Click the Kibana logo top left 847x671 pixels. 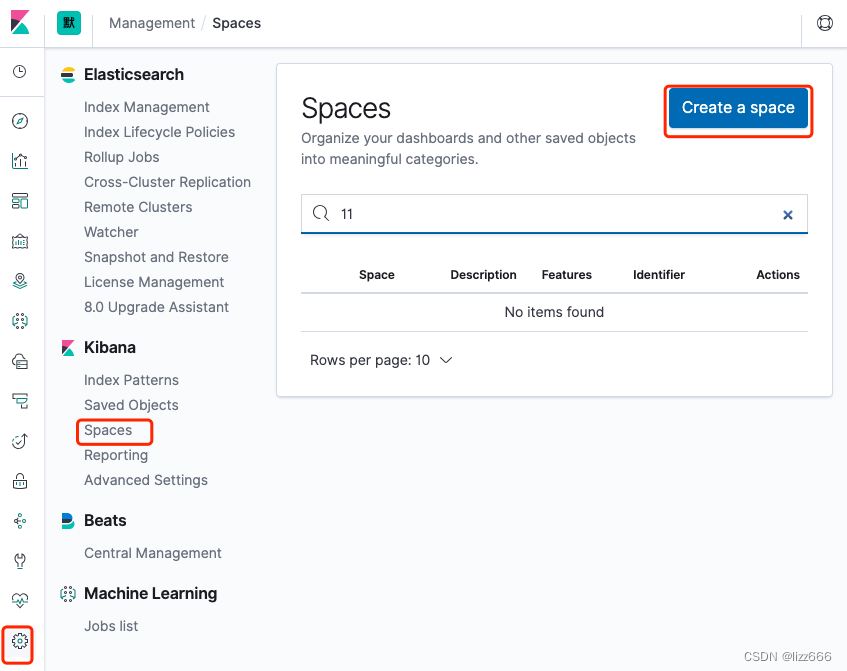tap(21, 22)
